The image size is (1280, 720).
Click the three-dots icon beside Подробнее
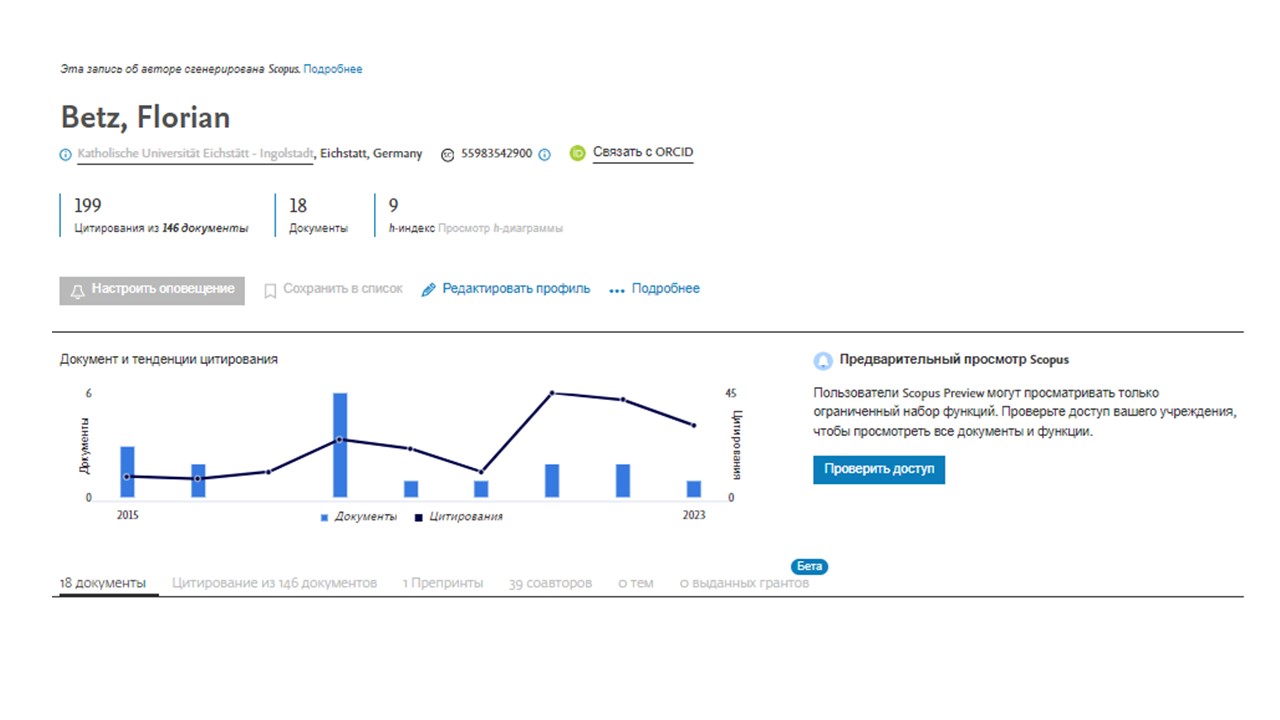(616, 290)
